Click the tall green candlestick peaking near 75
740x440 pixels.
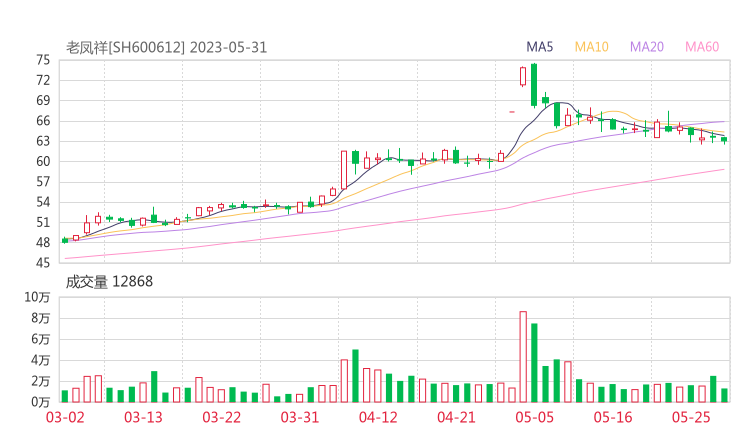(534, 85)
